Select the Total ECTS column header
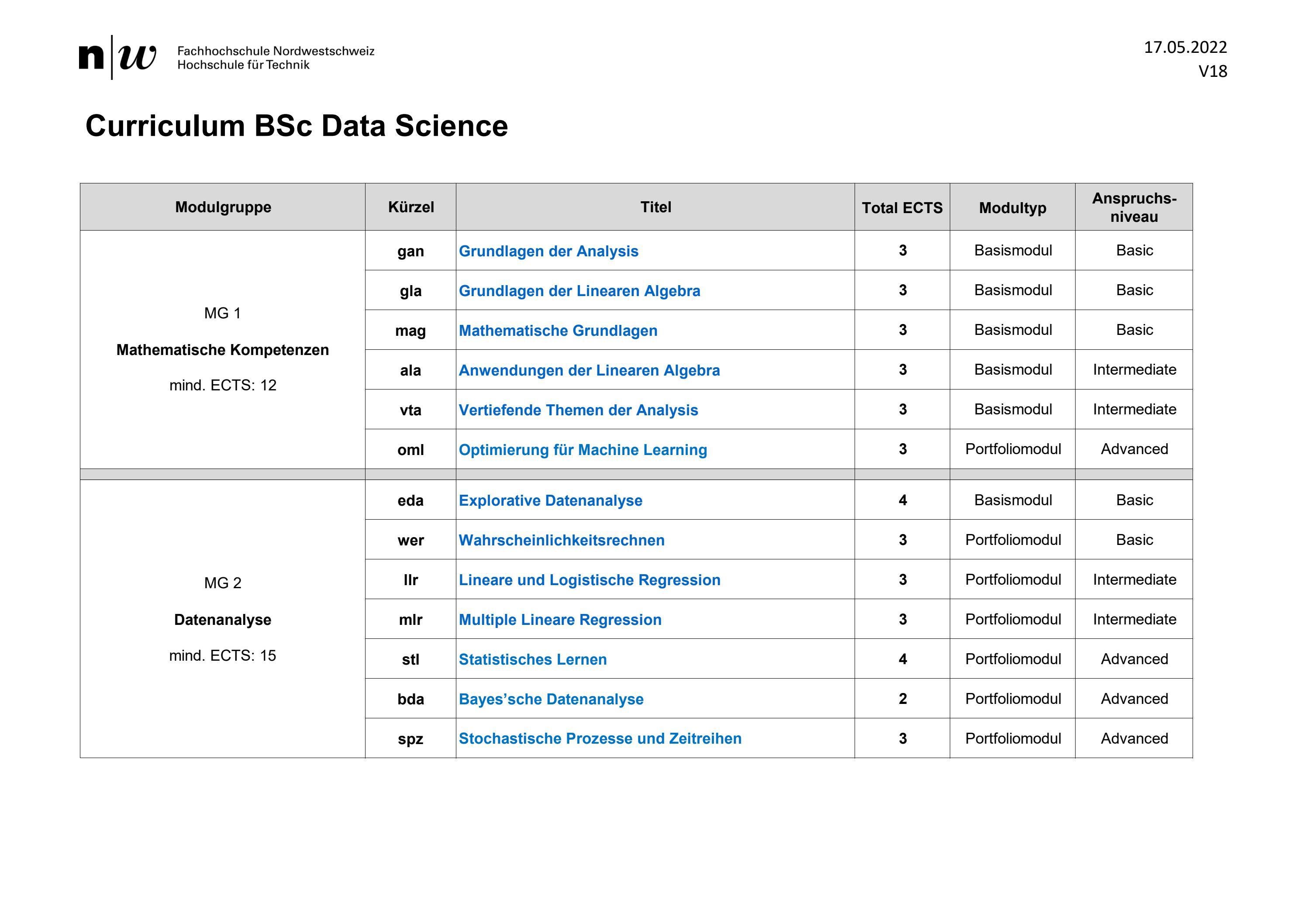 (902, 207)
